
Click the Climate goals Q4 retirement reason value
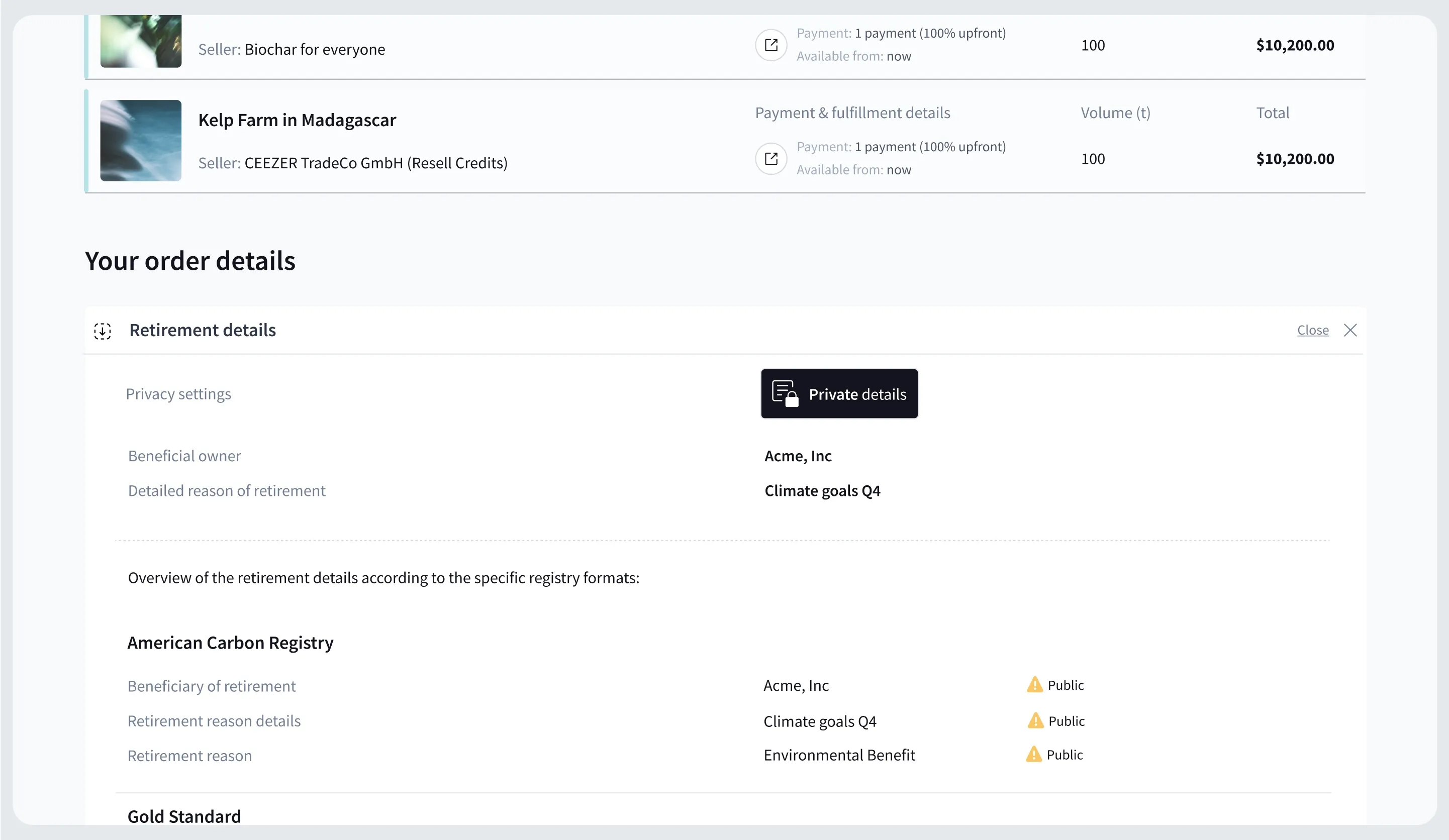tap(822, 491)
